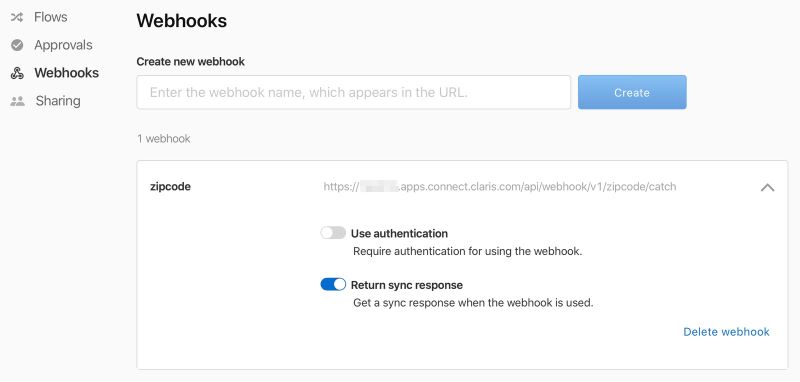The image size is (800, 382).
Task: Click the zipcode webhook URL text
Action: pyautogui.click(x=500, y=187)
